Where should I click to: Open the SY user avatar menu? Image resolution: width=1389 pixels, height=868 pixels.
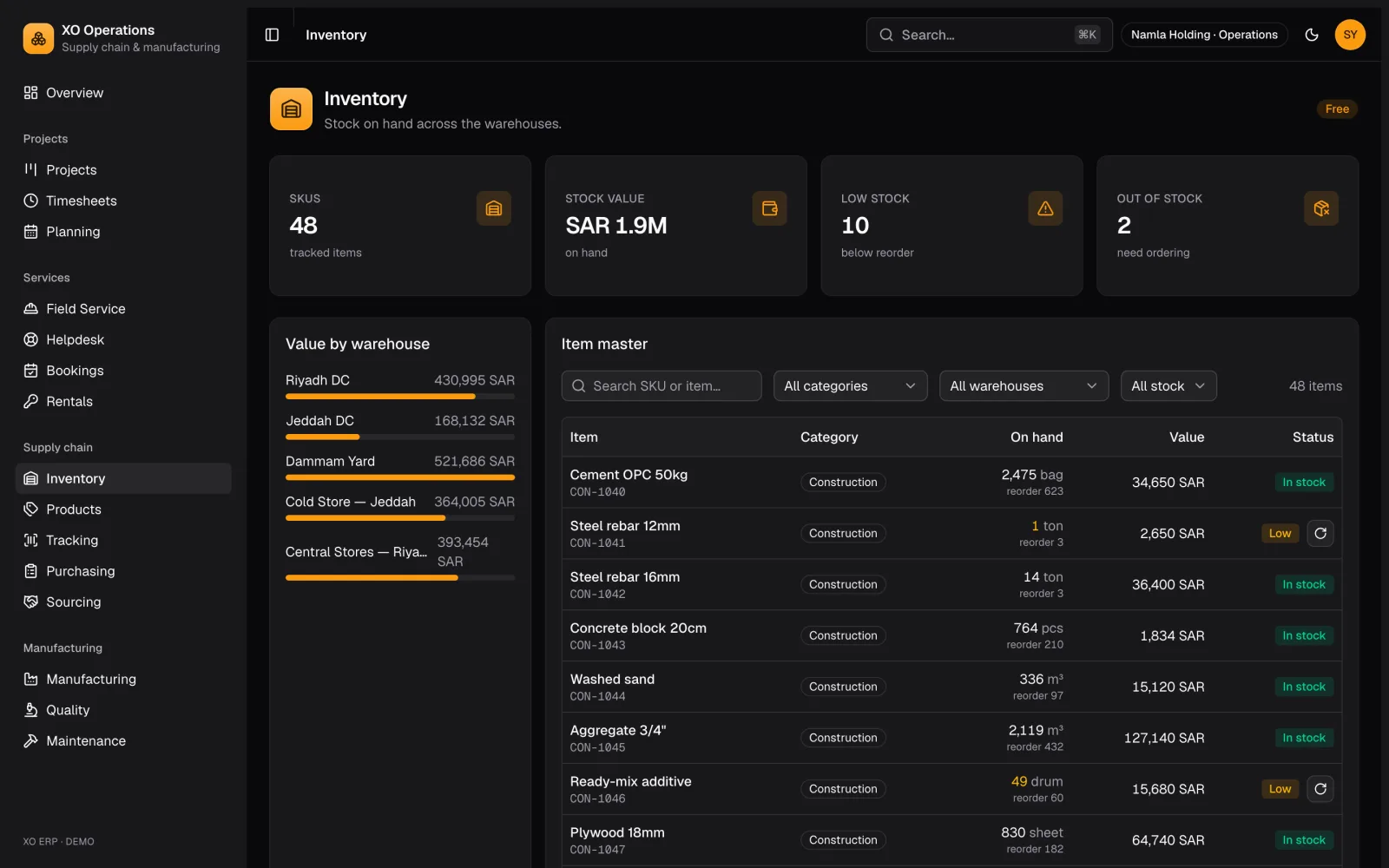tap(1350, 35)
